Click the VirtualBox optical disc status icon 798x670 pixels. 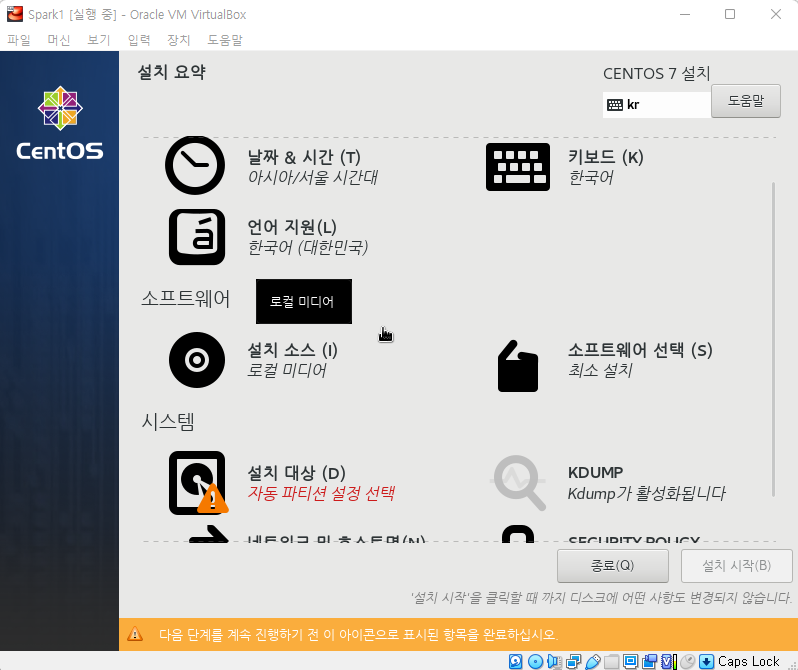[535, 661]
